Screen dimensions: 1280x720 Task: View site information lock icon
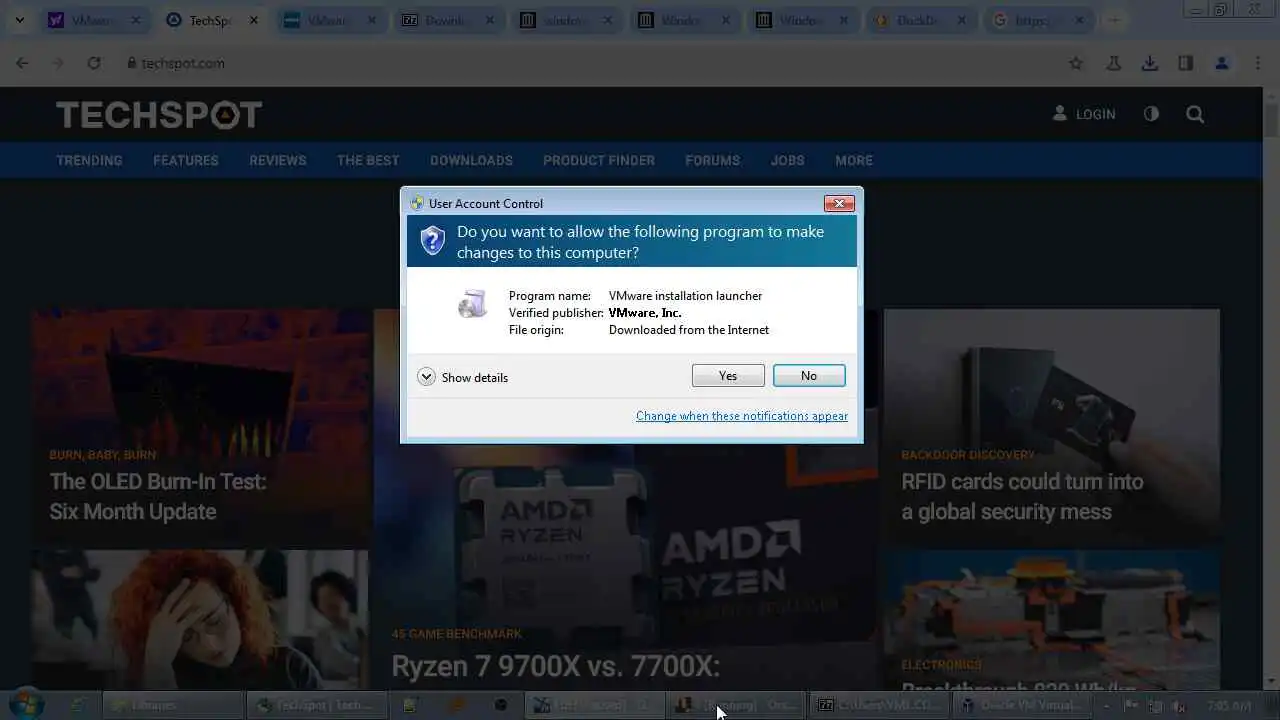(131, 63)
